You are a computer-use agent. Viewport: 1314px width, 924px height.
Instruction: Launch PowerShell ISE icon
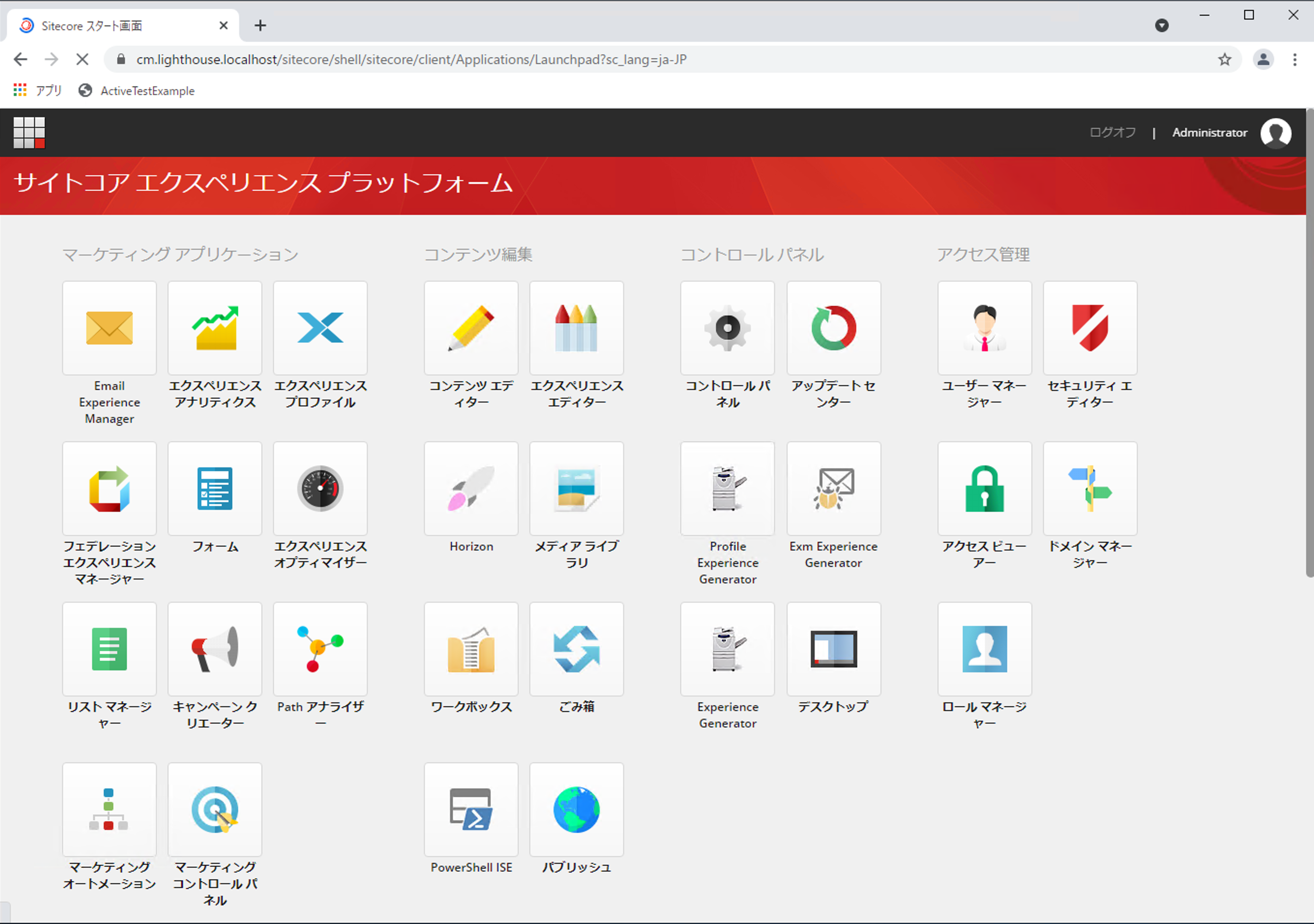coord(471,809)
